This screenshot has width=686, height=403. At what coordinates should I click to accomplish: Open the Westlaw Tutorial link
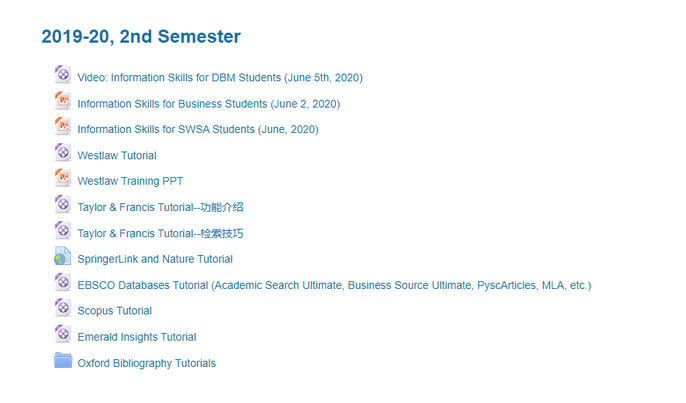(117, 156)
